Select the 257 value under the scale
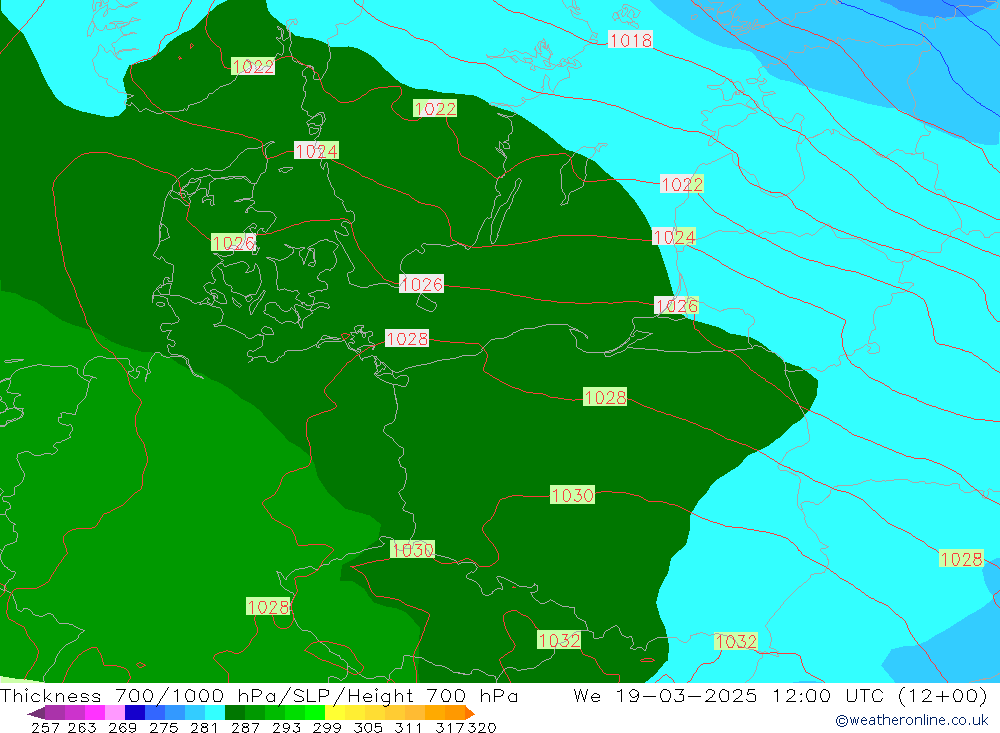Image resolution: width=1000 pixels, height=733 pixels. click(46, 727)
